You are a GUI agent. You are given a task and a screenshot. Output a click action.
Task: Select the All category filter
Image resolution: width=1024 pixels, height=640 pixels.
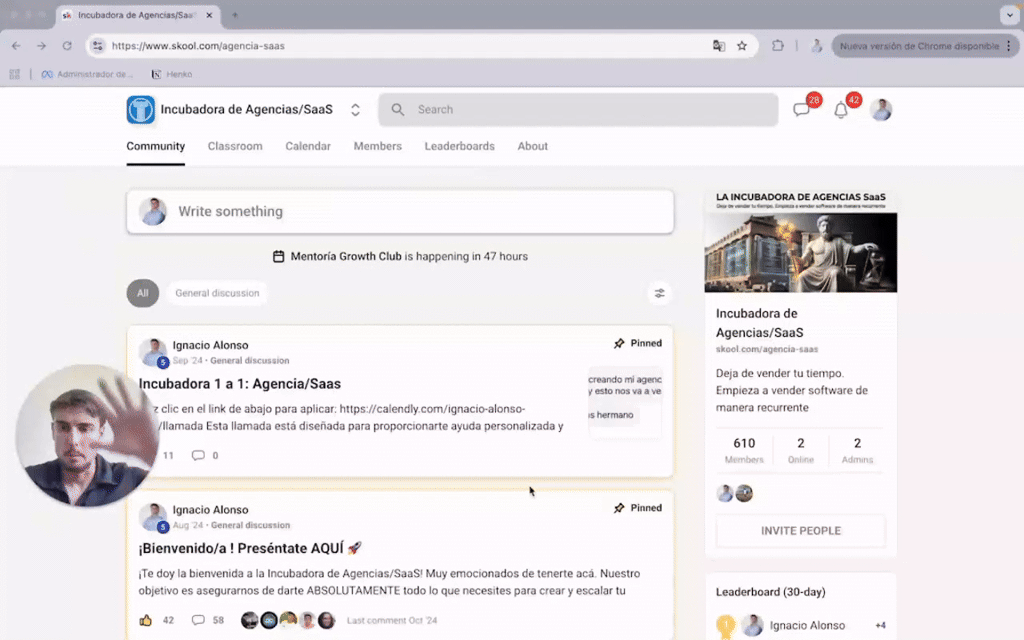tap(142, 293)
